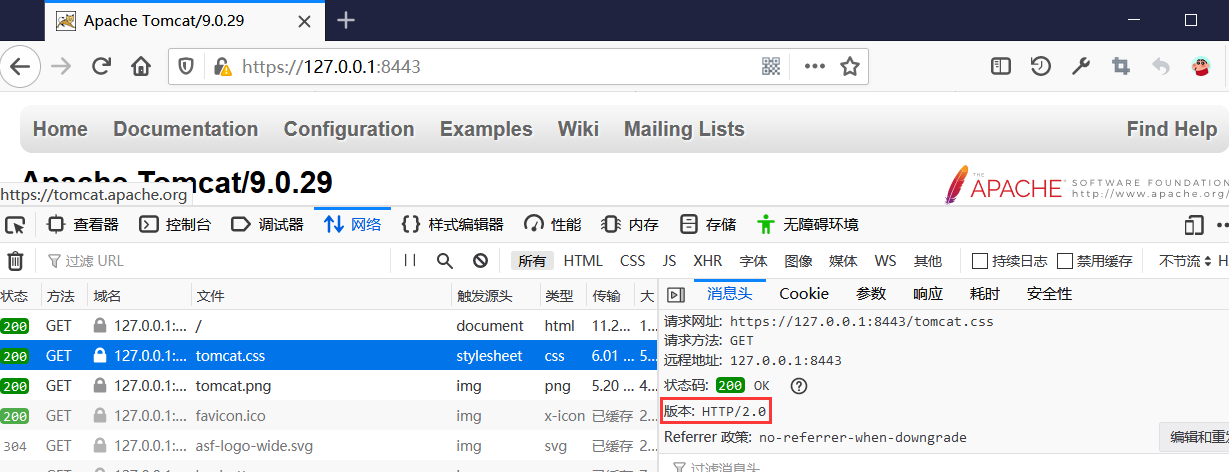This screenshot has width=1229, height=472.
Task: Show site security warning padlock info
Action: click(223, 67)
